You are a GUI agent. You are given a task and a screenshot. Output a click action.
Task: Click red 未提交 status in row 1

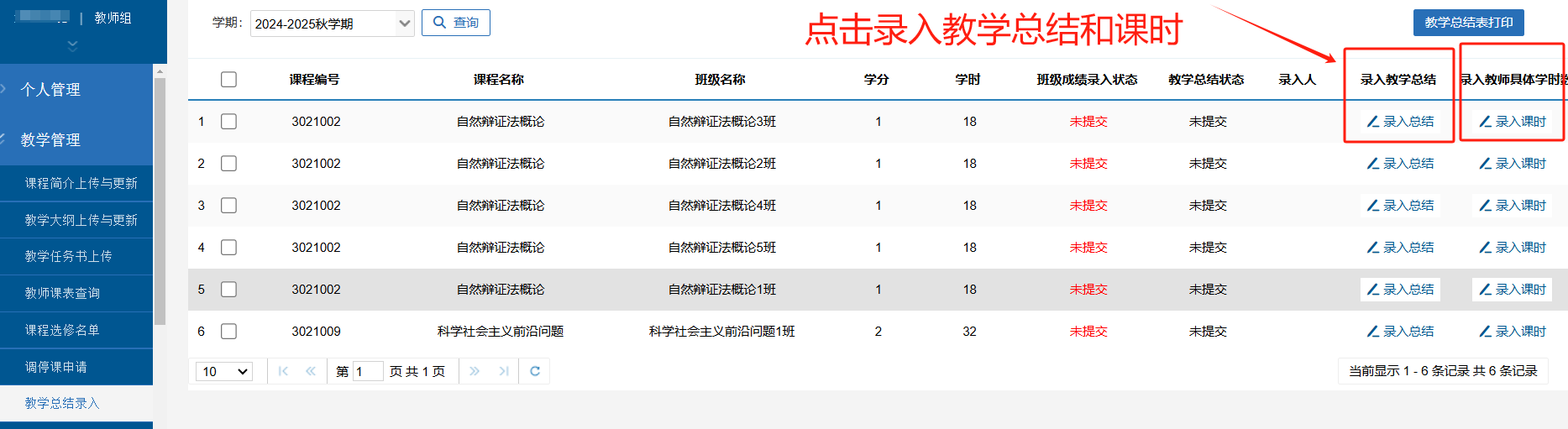1088,122
